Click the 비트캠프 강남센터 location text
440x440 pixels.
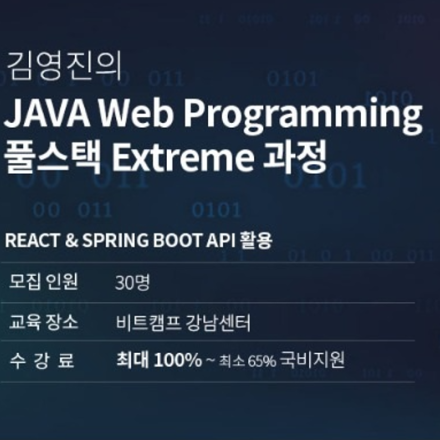pyautogui.click(x=183, y=323)
